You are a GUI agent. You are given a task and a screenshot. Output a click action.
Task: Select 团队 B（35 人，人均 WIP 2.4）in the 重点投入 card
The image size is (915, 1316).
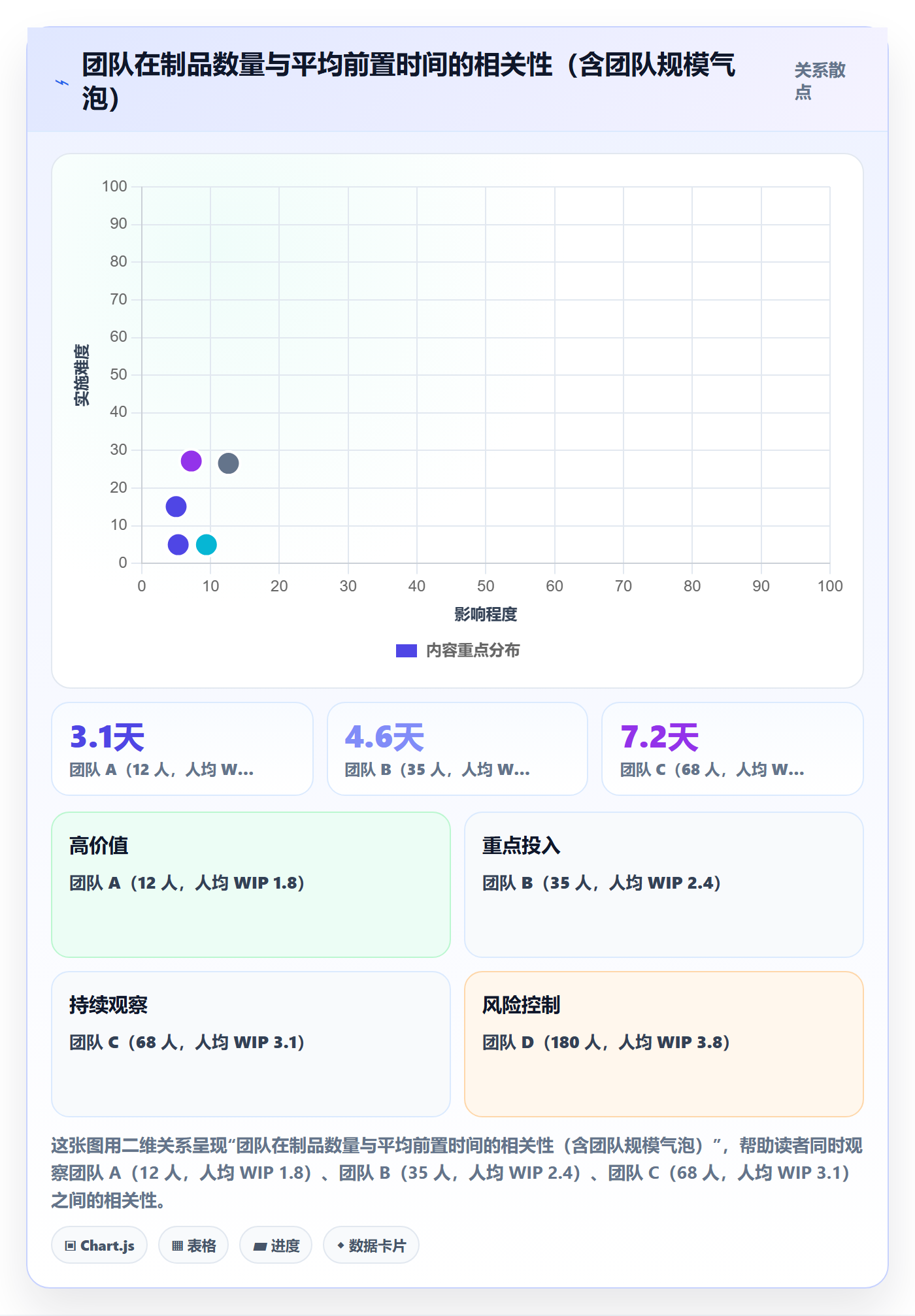click(x=601, y=883)
